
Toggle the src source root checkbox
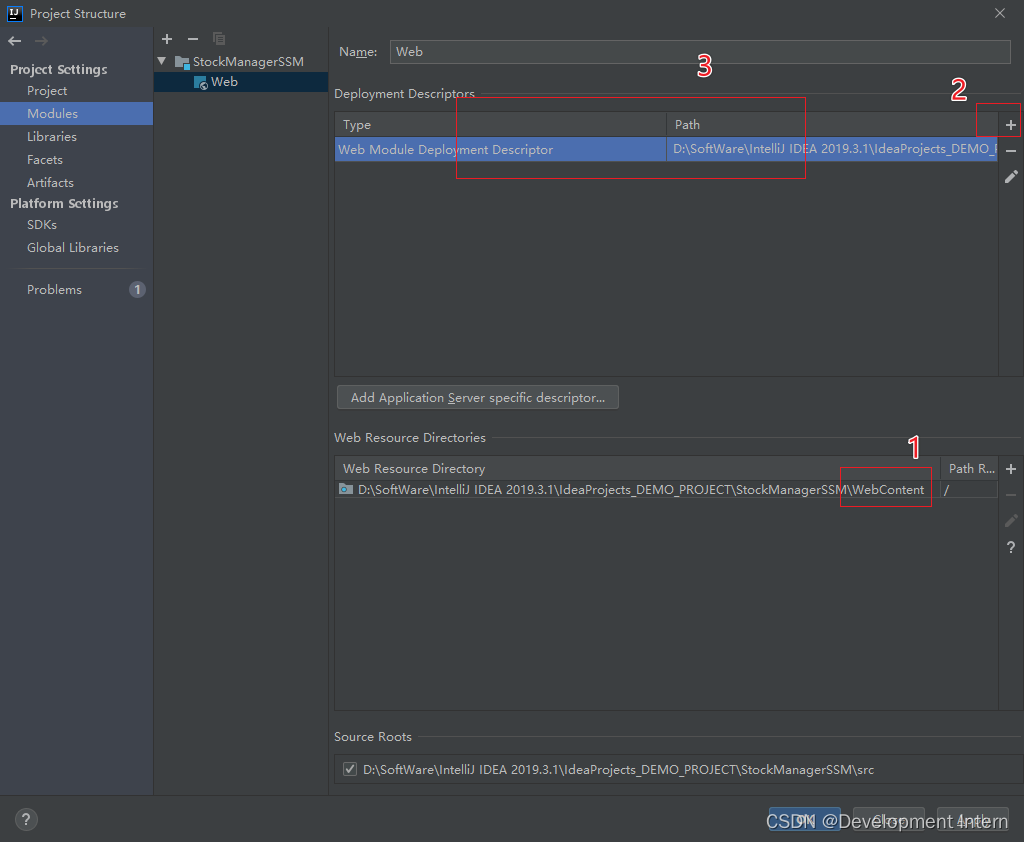tap(350, 769)
